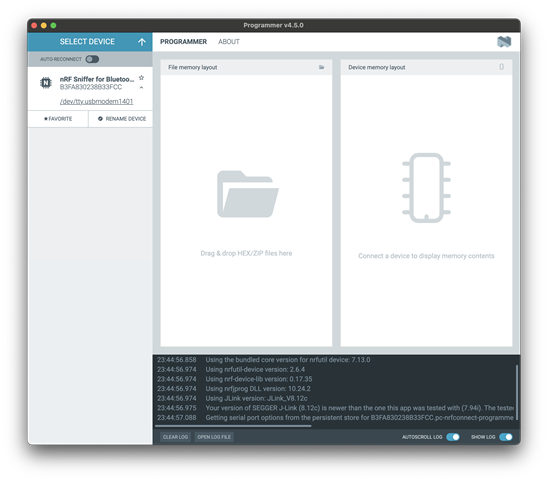Click log line about bundled core version 7.13.0
Image resolution: width=547 pixels, height=480 pixels.
(x=288, y=360)
